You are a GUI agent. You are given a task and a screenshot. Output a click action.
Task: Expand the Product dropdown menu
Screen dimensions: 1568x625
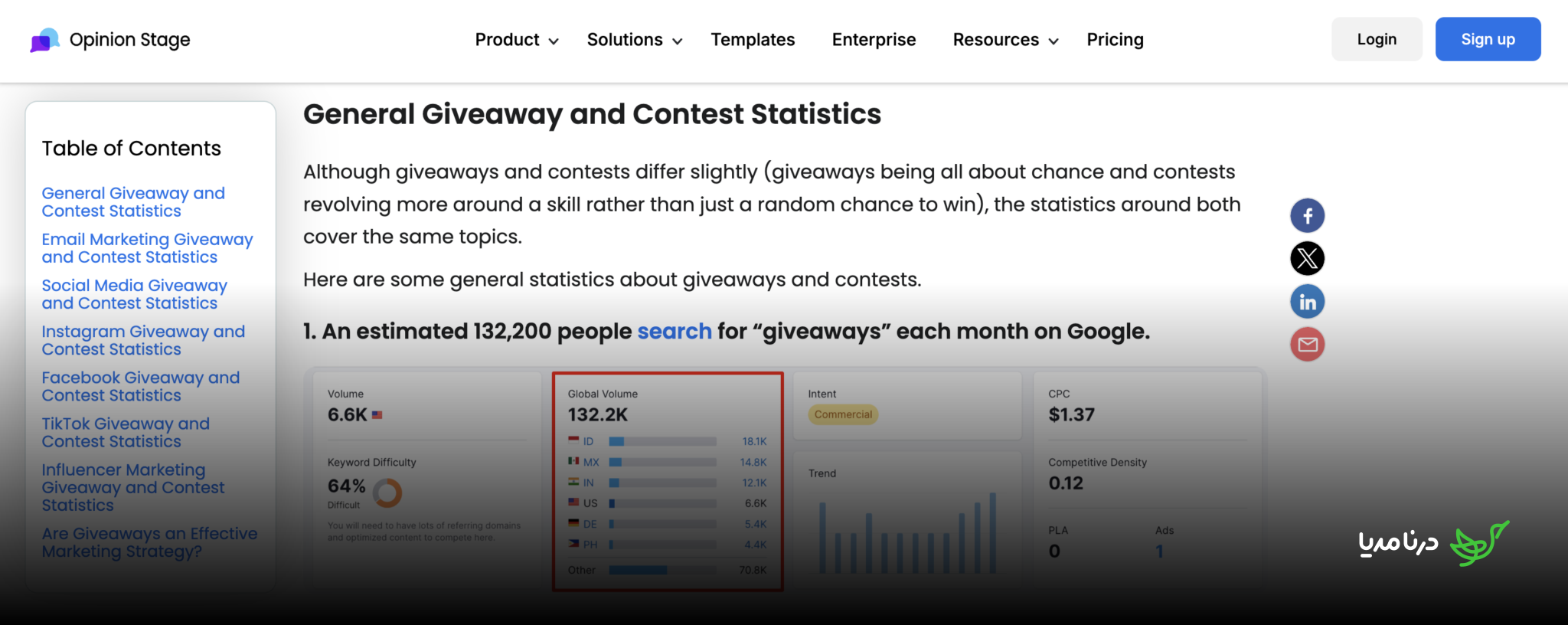[517, 40]
